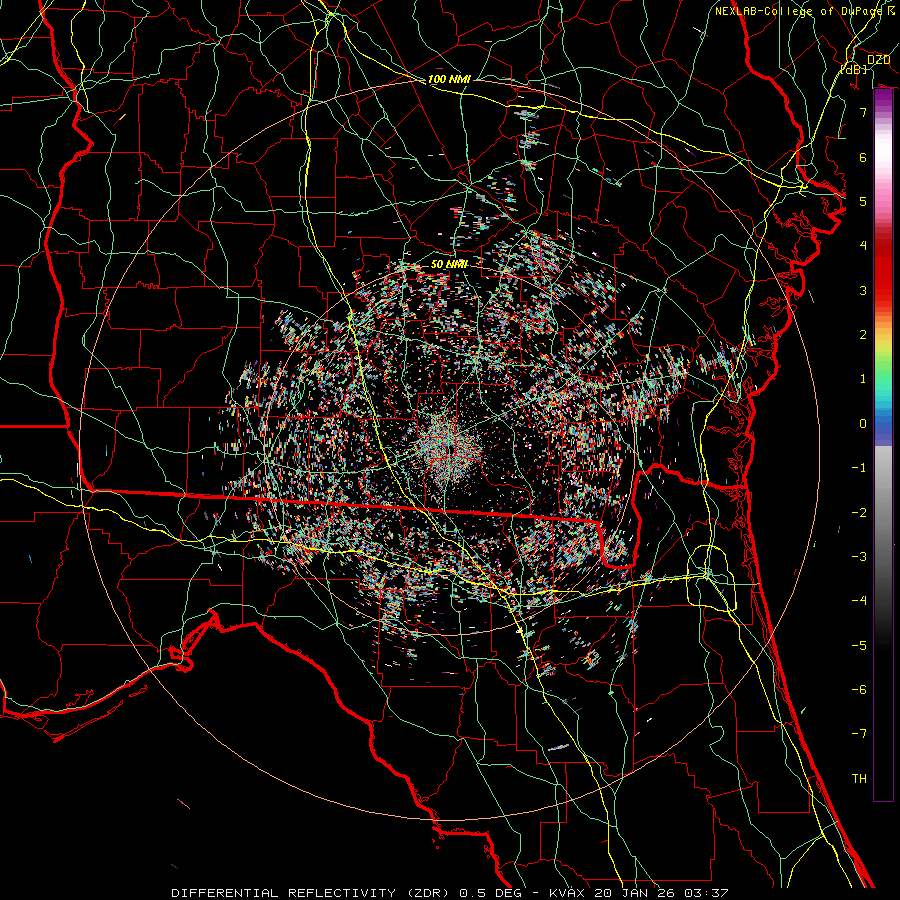Click the Differential Reflectivity KVAX caption
900x900 pixels.
[450, 893]
